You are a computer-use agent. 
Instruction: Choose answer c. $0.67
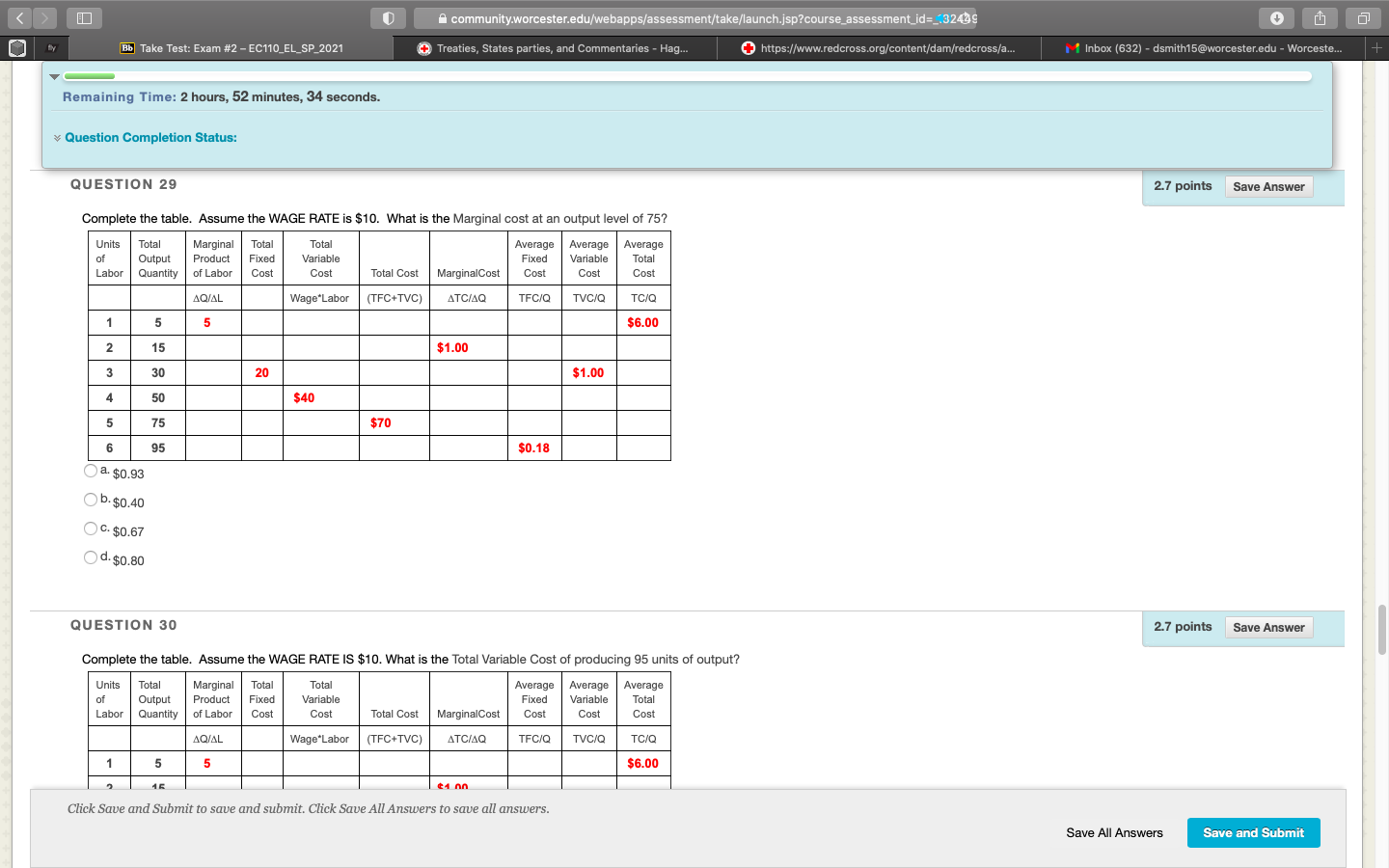coord(91,529)
